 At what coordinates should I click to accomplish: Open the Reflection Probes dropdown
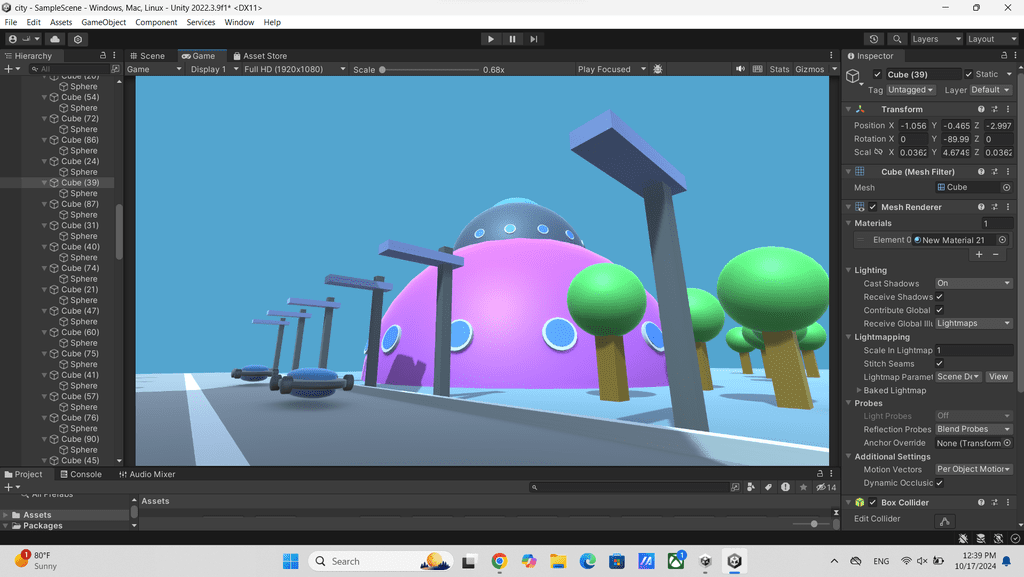pyautogui.click(x=974, y=429)
